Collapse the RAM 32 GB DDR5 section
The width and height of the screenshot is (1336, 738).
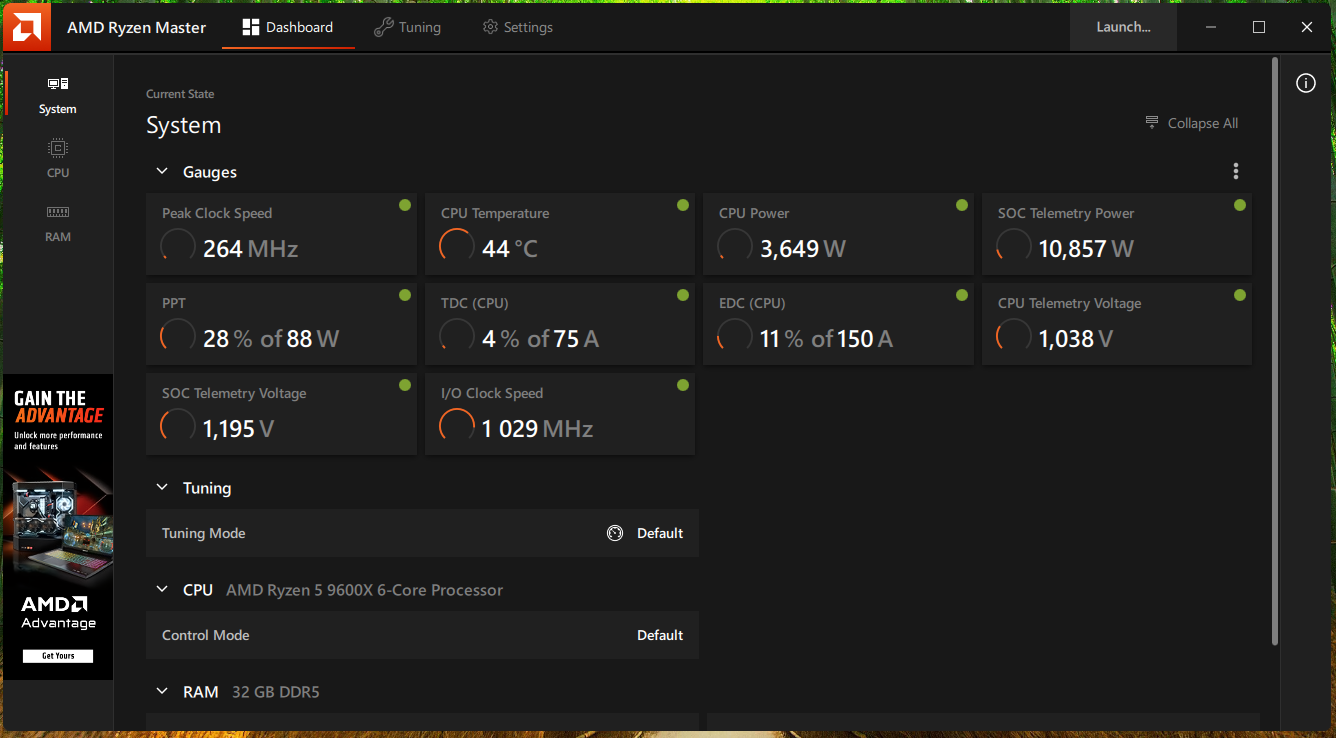(162, 692)
